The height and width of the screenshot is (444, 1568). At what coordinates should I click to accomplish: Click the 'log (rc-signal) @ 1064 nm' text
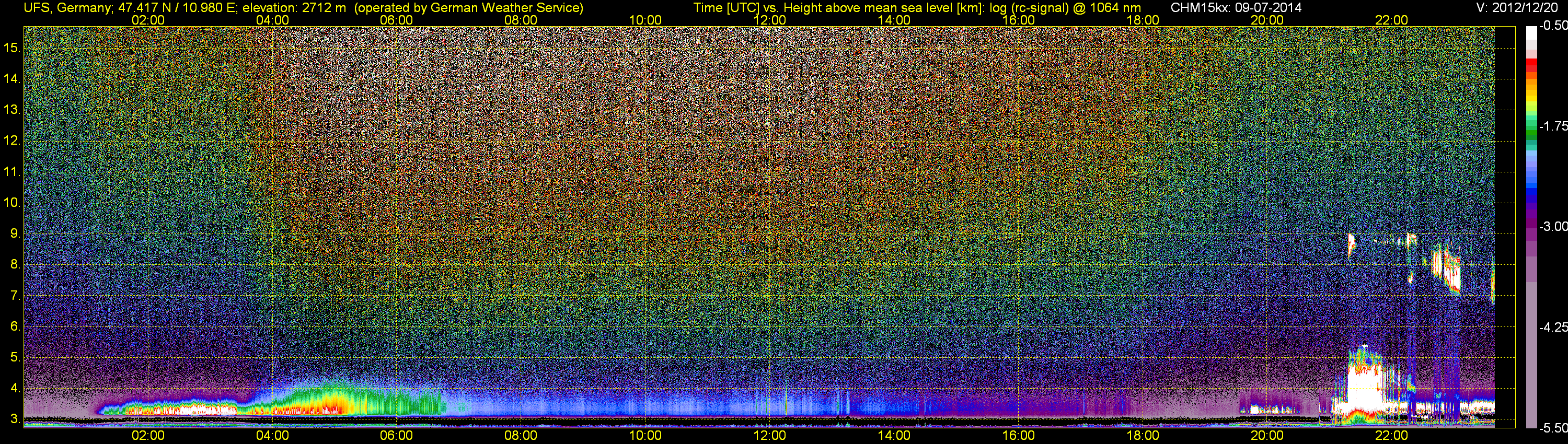pos(1065,8)
